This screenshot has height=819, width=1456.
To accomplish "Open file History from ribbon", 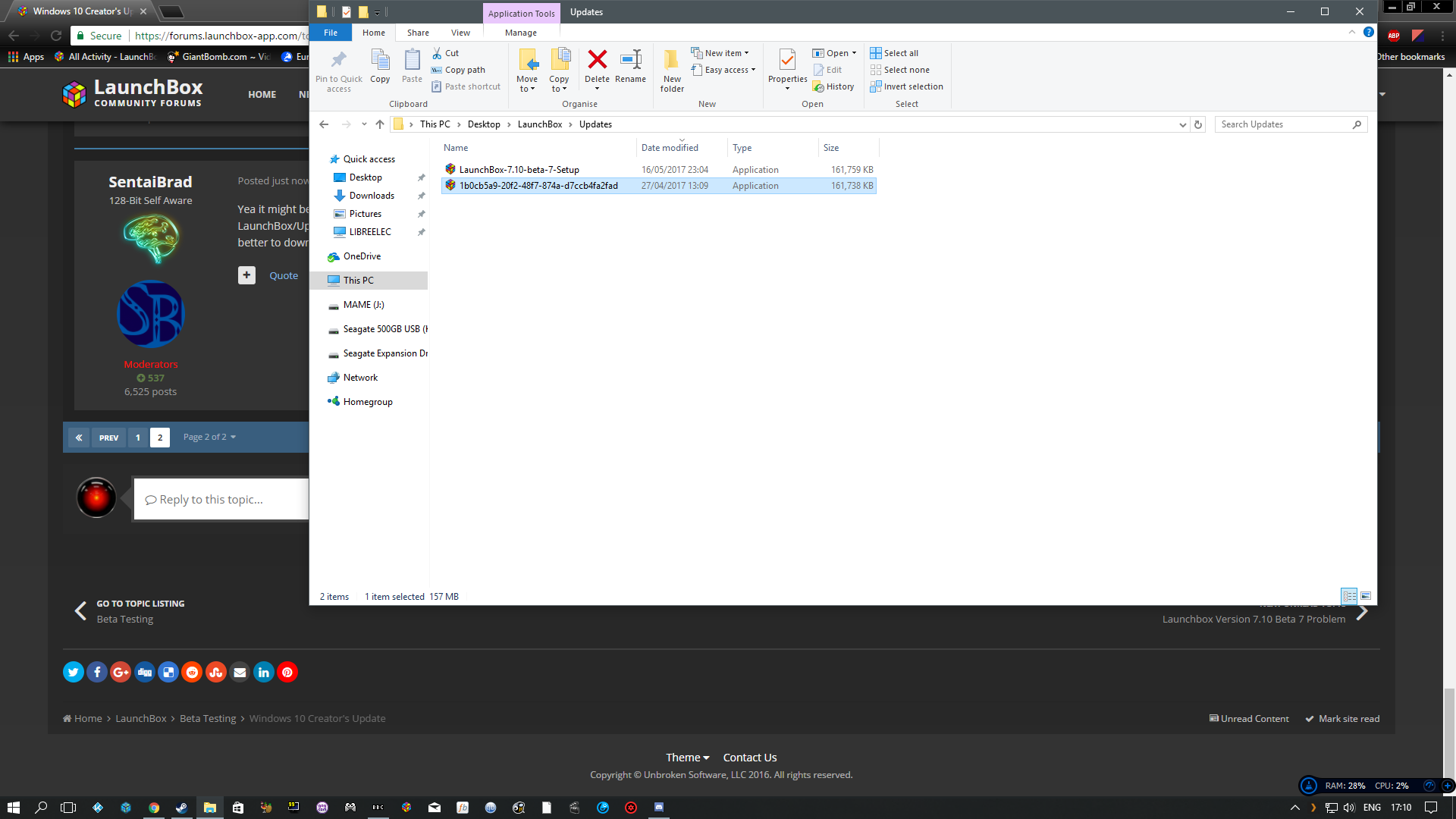I will click(x=833, y=86).
